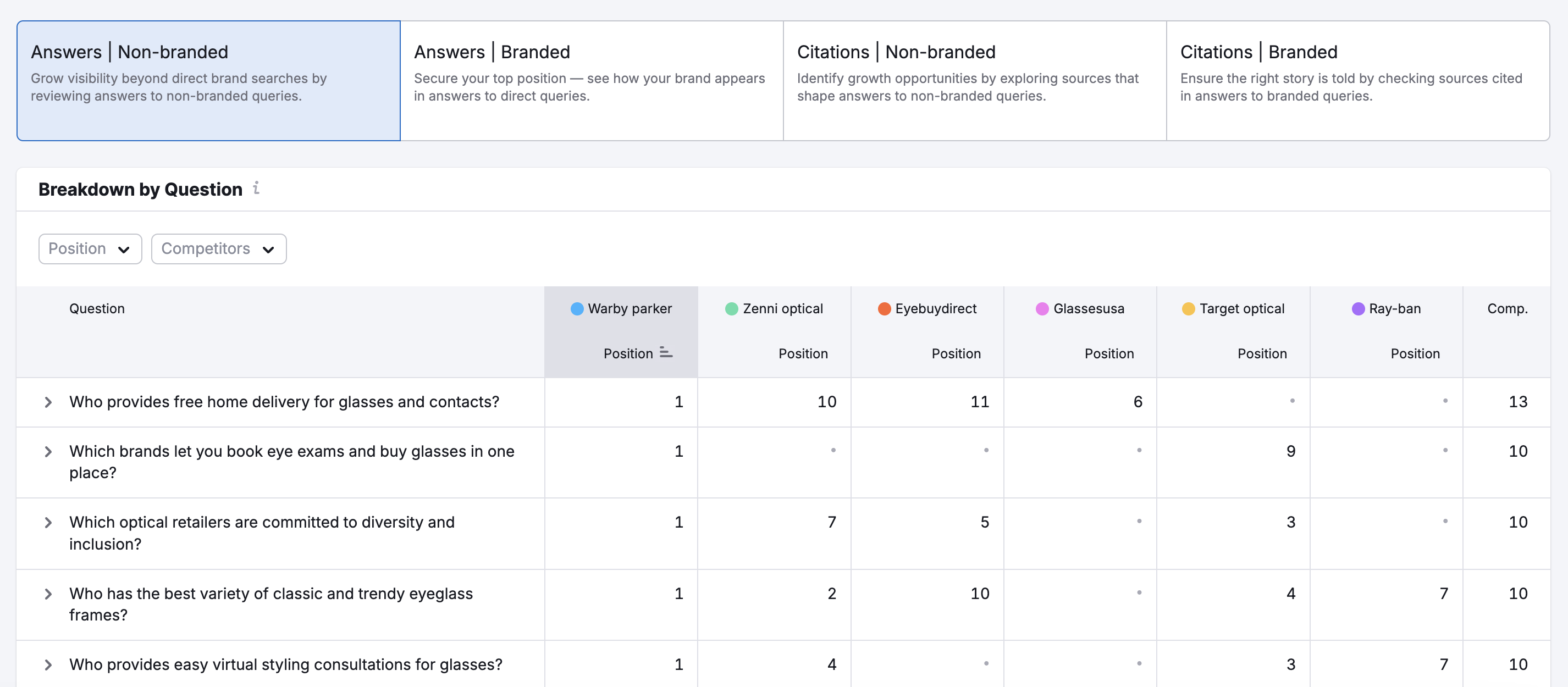1568x687 pixels.
Task: Open the Position filter dropdown
Action: pos(90,249)
